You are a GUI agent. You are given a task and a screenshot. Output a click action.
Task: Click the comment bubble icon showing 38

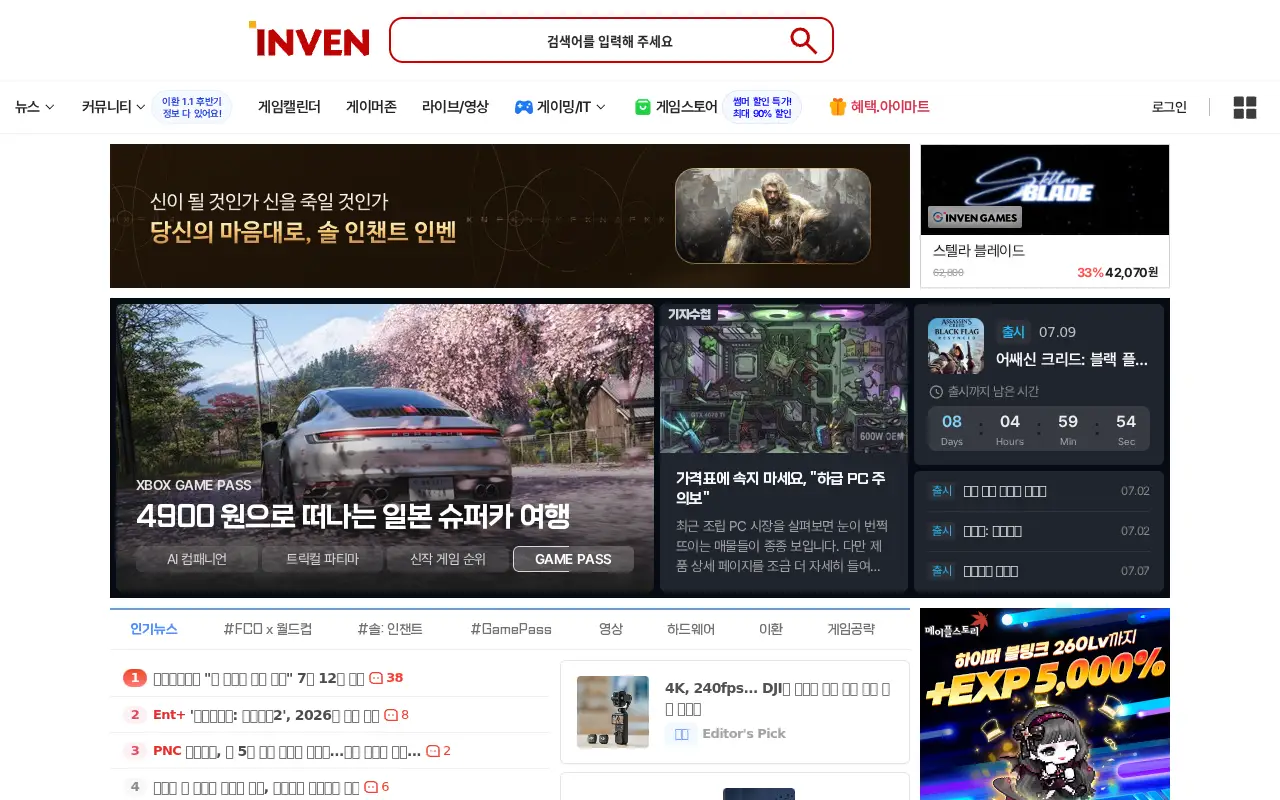click(376, 678)
